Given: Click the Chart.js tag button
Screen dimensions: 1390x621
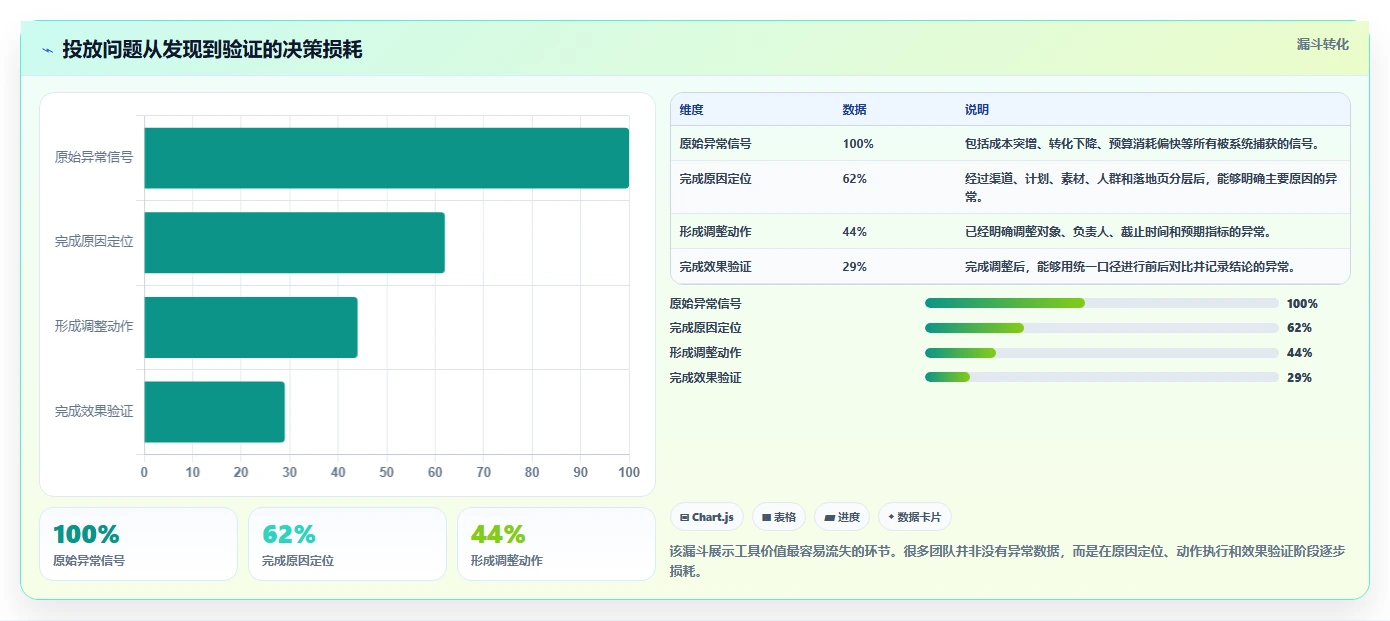Looking at the screenshot, I should coord(707,517).
